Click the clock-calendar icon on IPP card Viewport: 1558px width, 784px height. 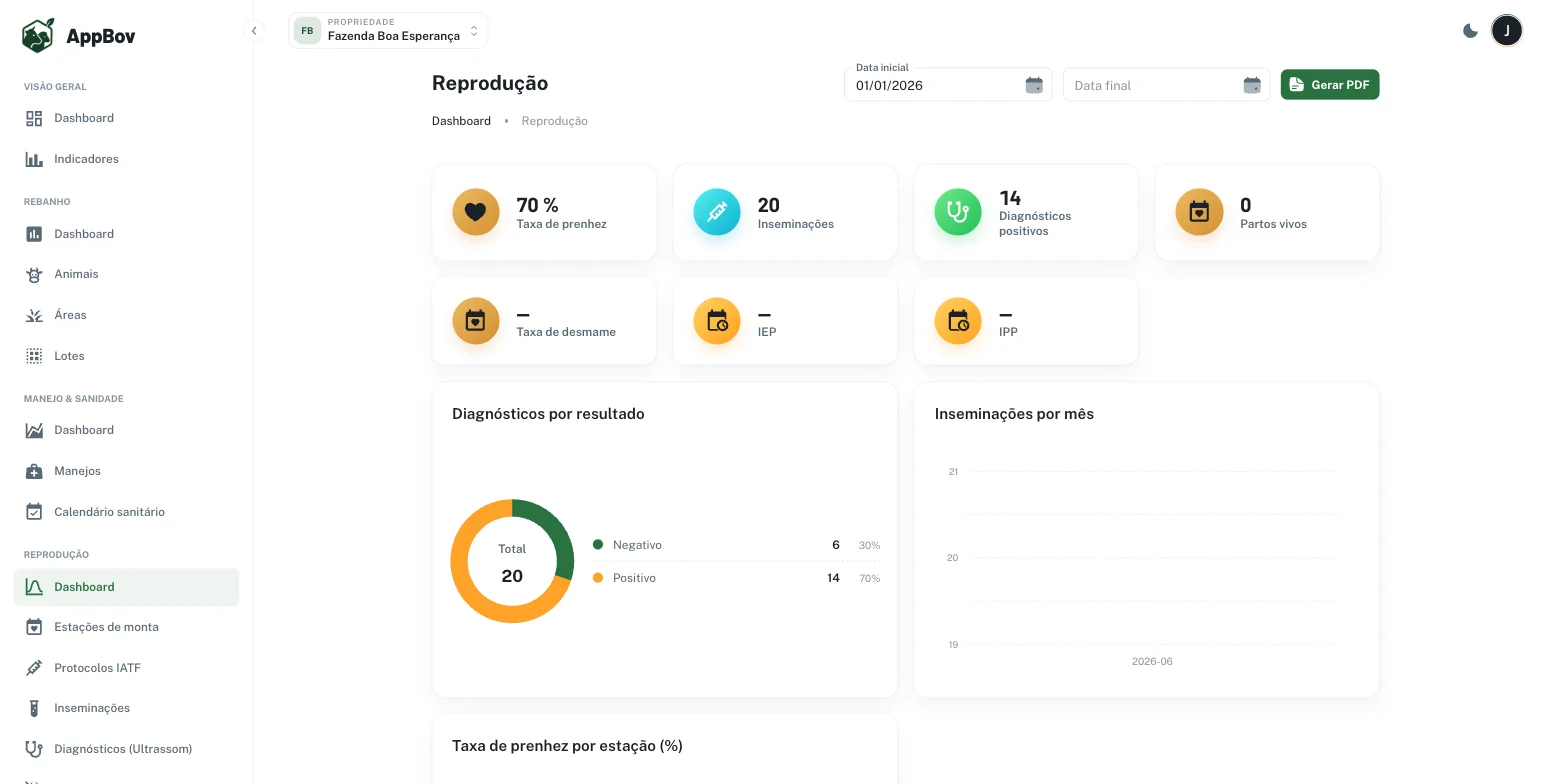tap(958, 321)
